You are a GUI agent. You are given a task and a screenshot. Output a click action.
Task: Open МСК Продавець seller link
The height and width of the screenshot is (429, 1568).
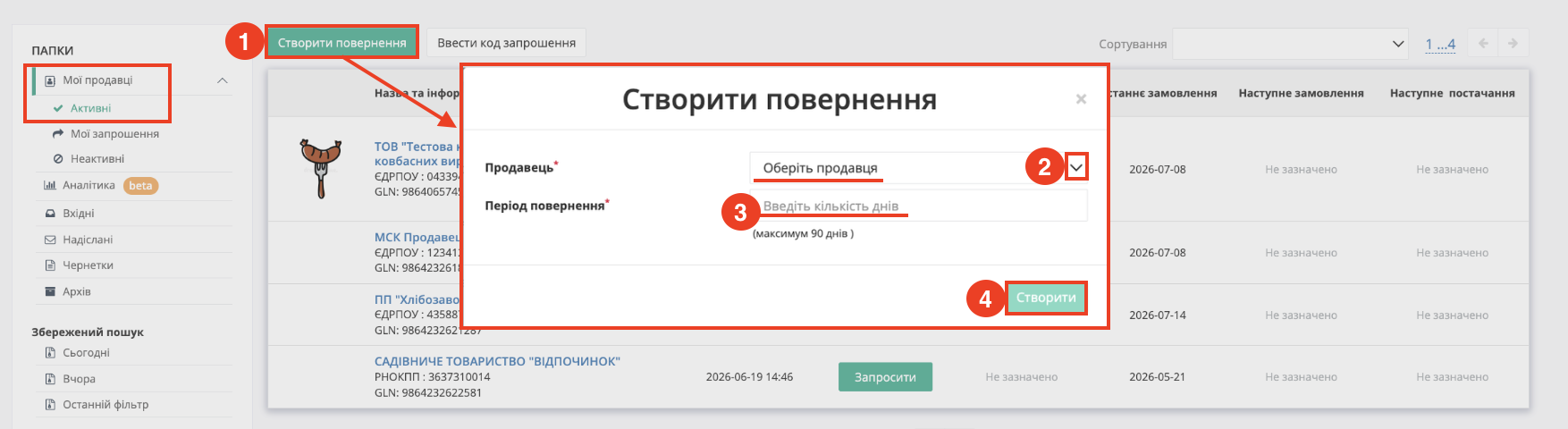tap(417, 237)
